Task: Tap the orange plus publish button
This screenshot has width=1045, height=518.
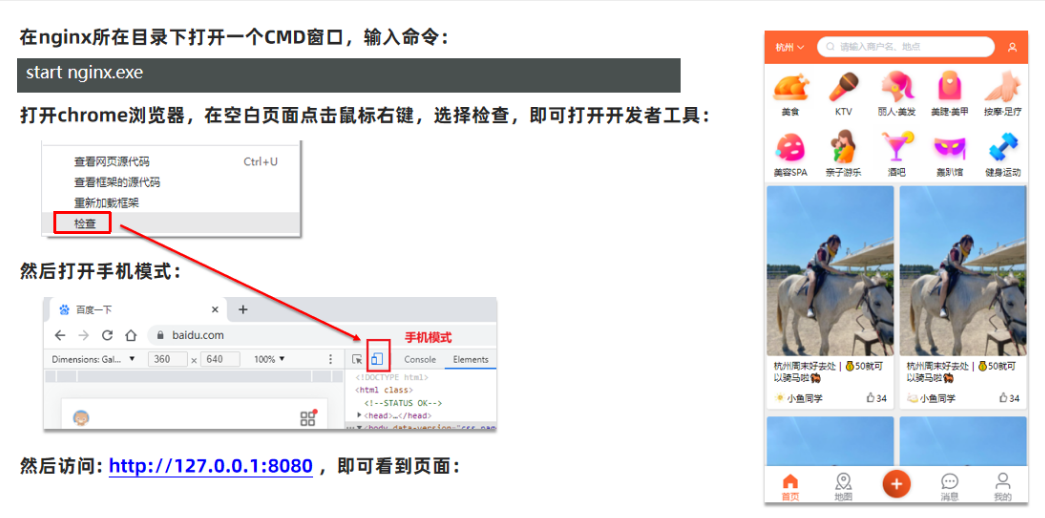Action: 896,484
